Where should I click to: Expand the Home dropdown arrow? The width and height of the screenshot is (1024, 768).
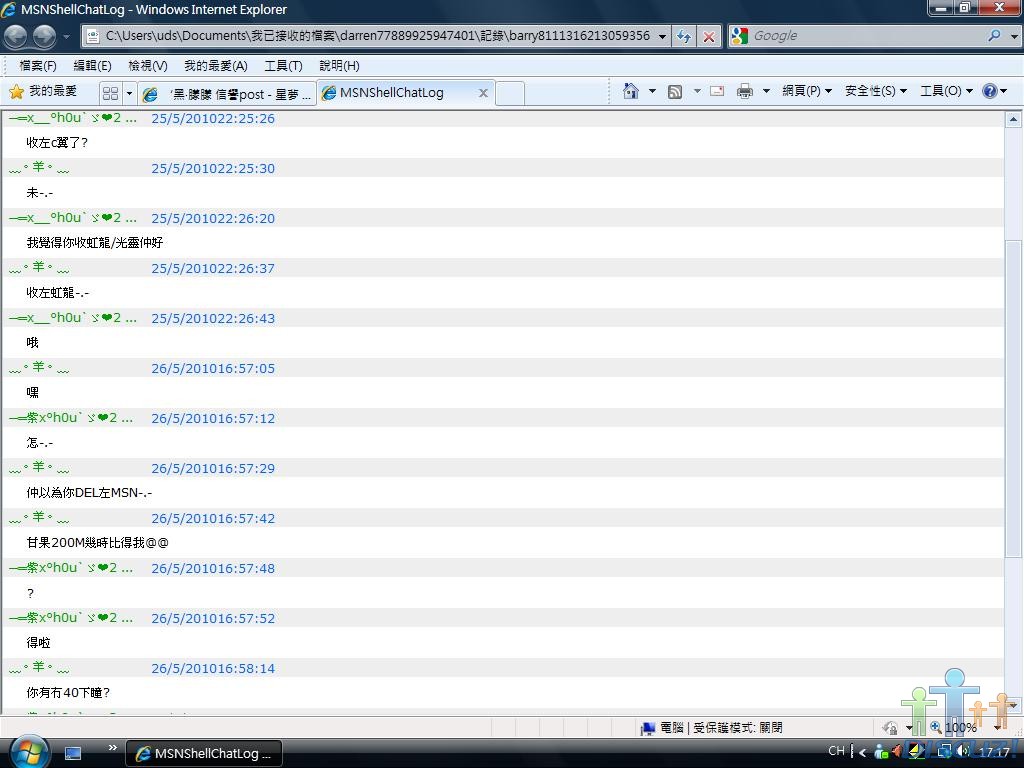[x=652, y=91]
